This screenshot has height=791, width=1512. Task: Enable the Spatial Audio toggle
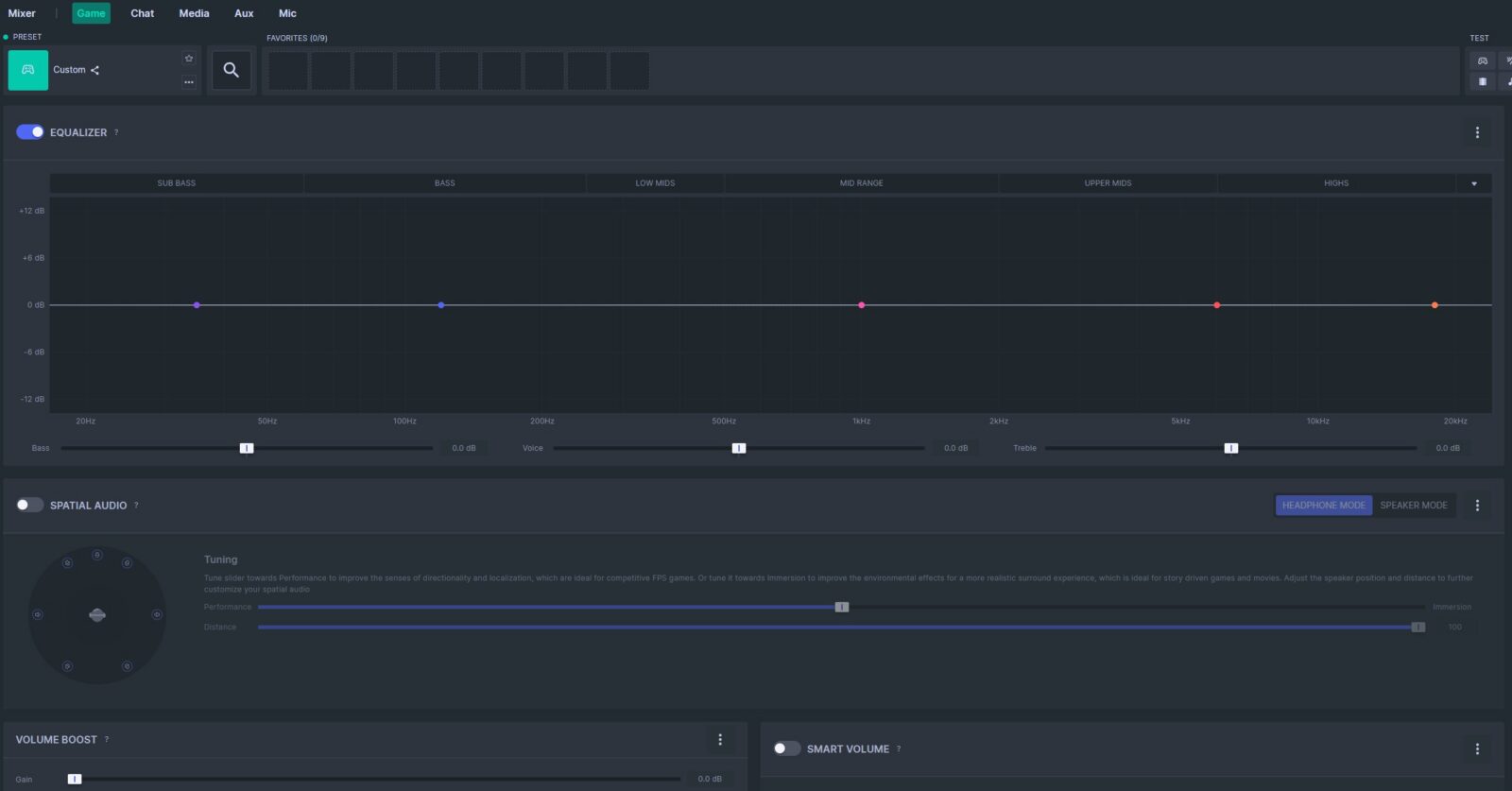(30, 505)
